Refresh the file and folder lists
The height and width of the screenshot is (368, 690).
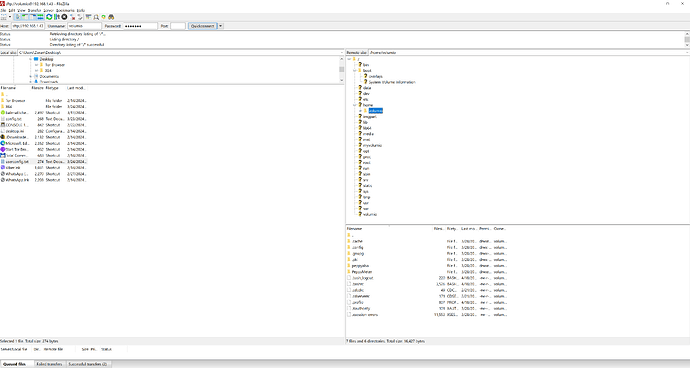[49, 17]
